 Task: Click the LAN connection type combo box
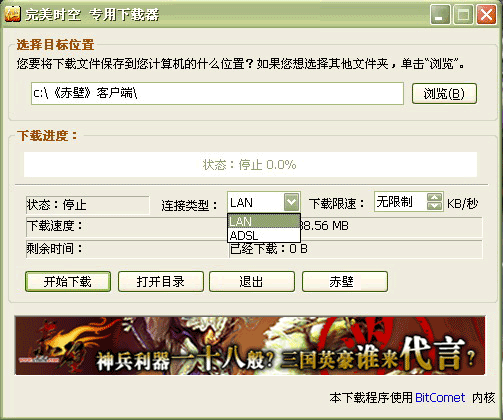(x=264, y=202)
